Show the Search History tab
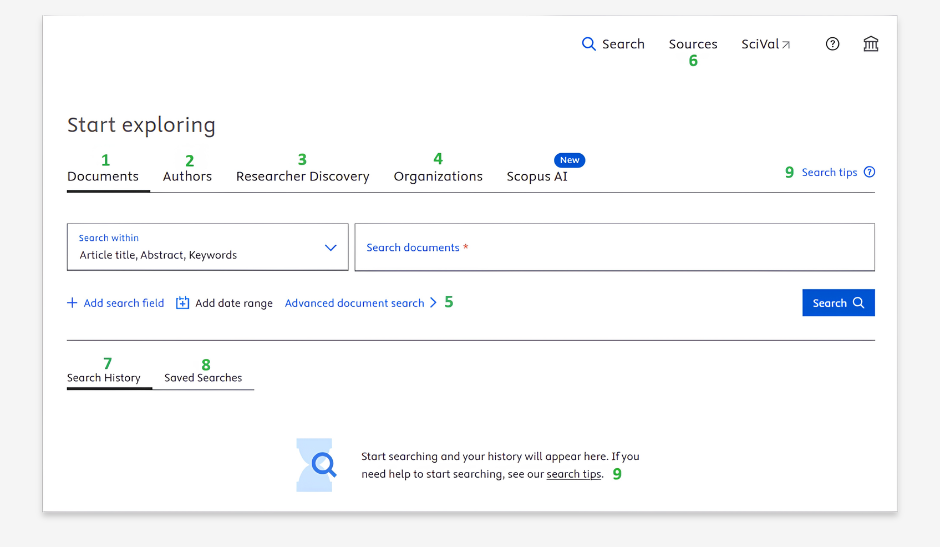 coord(104,378)
